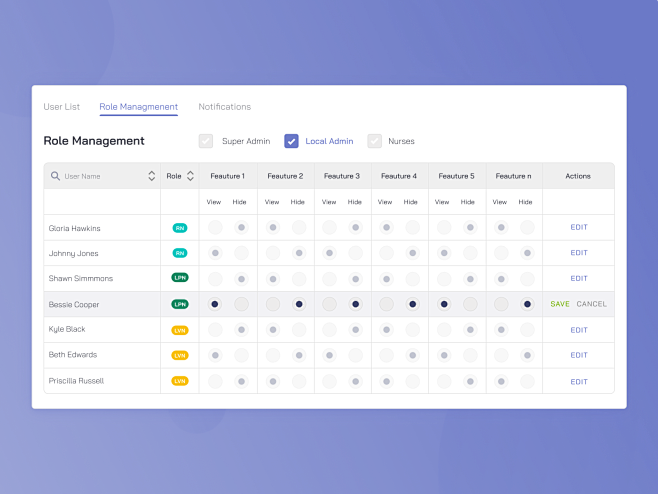Check the Nurses checkbox
This screenshot has height=494, width=658.
pos(374,141)
